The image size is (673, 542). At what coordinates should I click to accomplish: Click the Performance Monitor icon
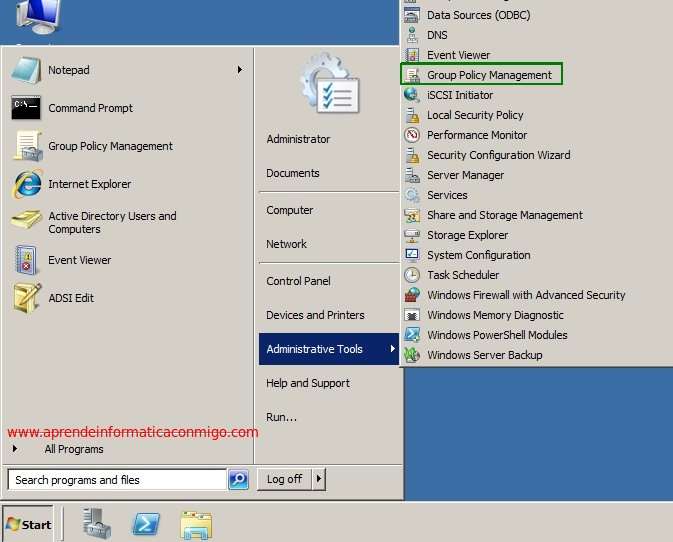pyautogui.click(x=412, y=135)
